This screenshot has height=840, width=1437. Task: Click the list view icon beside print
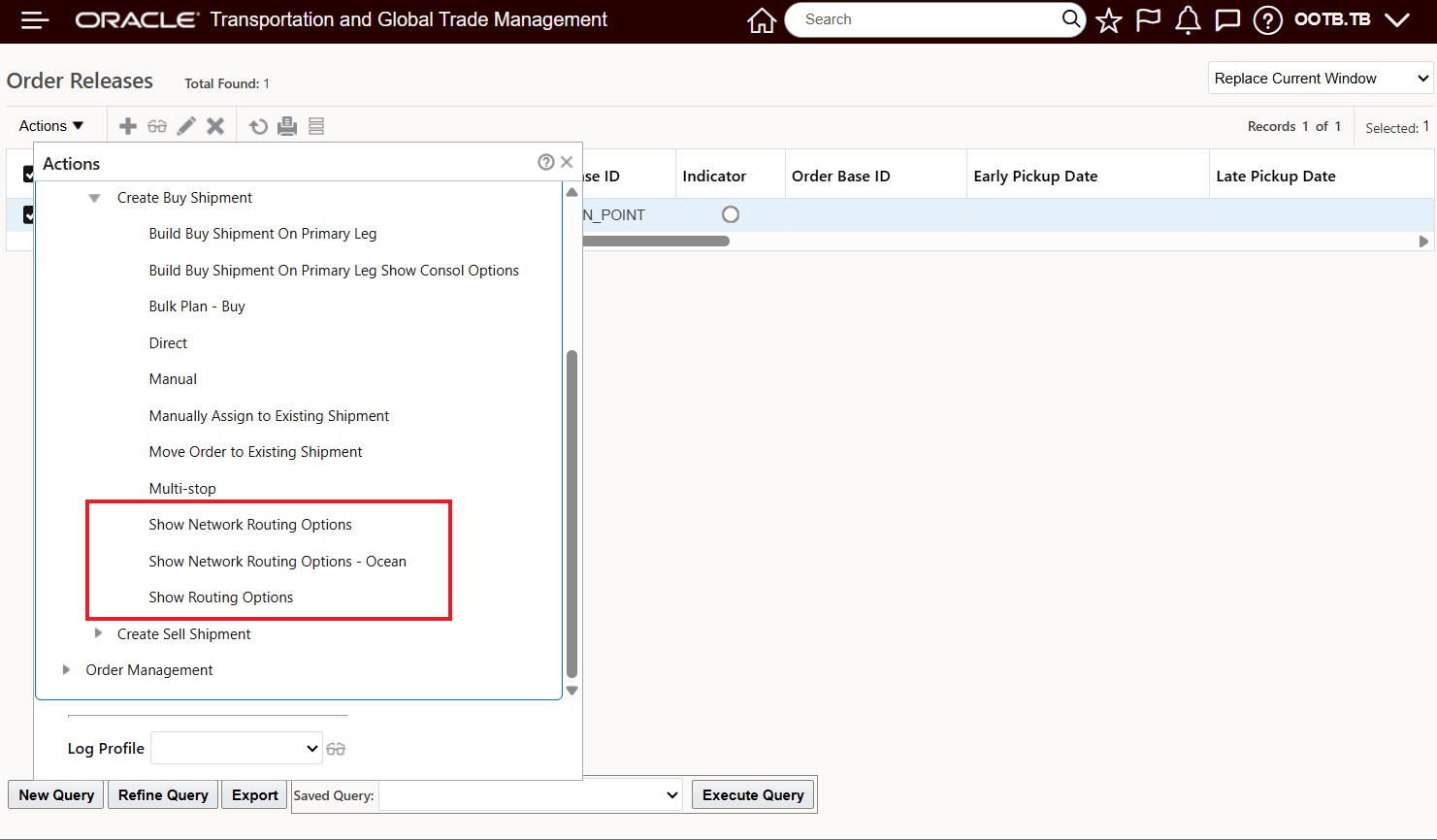coord(315,125)
